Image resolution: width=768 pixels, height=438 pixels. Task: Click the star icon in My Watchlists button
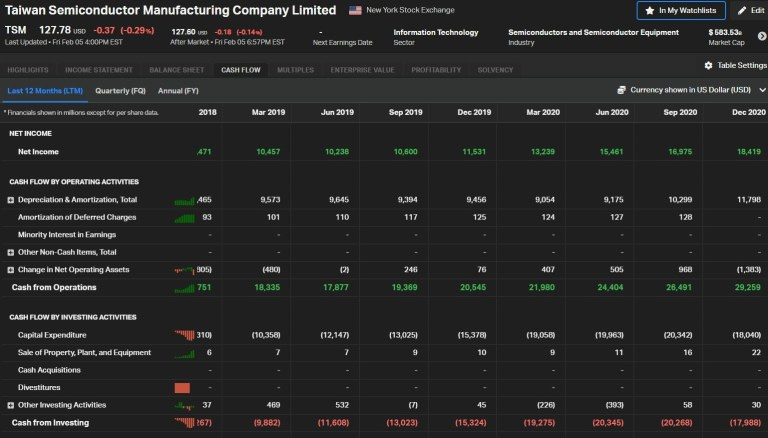pos(649,10)
